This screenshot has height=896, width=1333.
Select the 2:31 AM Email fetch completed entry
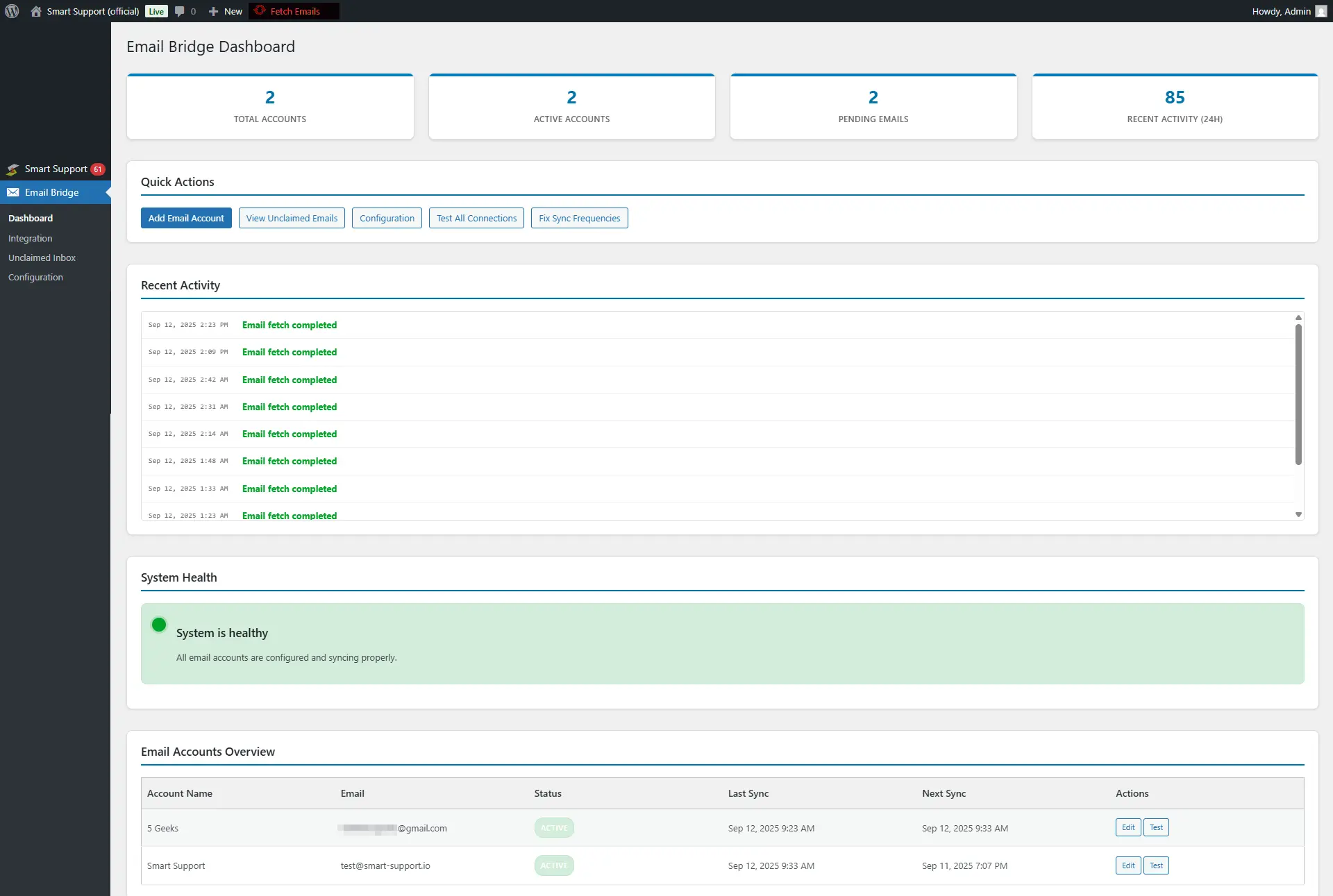click(717, 407)
